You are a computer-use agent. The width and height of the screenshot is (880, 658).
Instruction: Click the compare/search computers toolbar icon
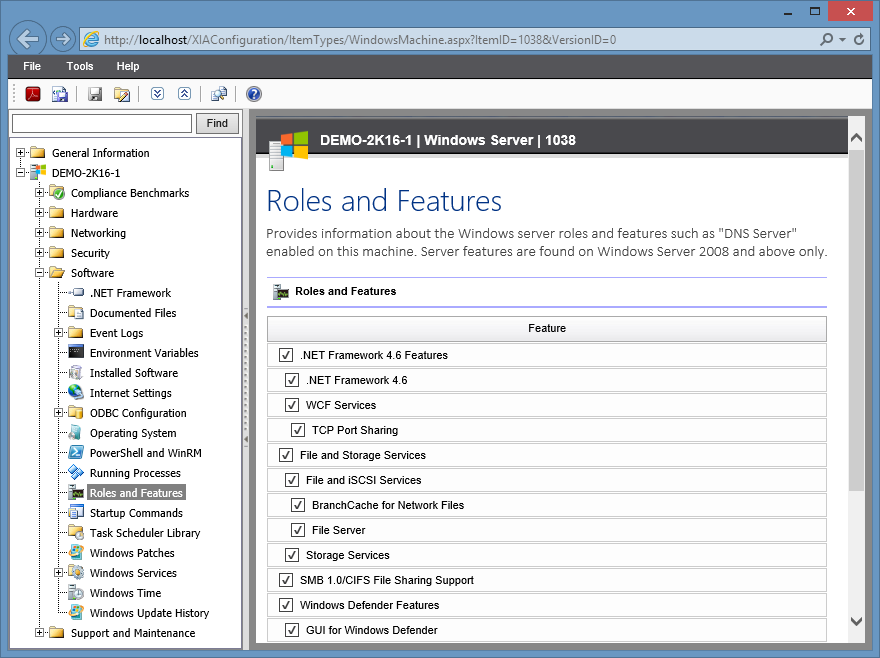(218, 94)
